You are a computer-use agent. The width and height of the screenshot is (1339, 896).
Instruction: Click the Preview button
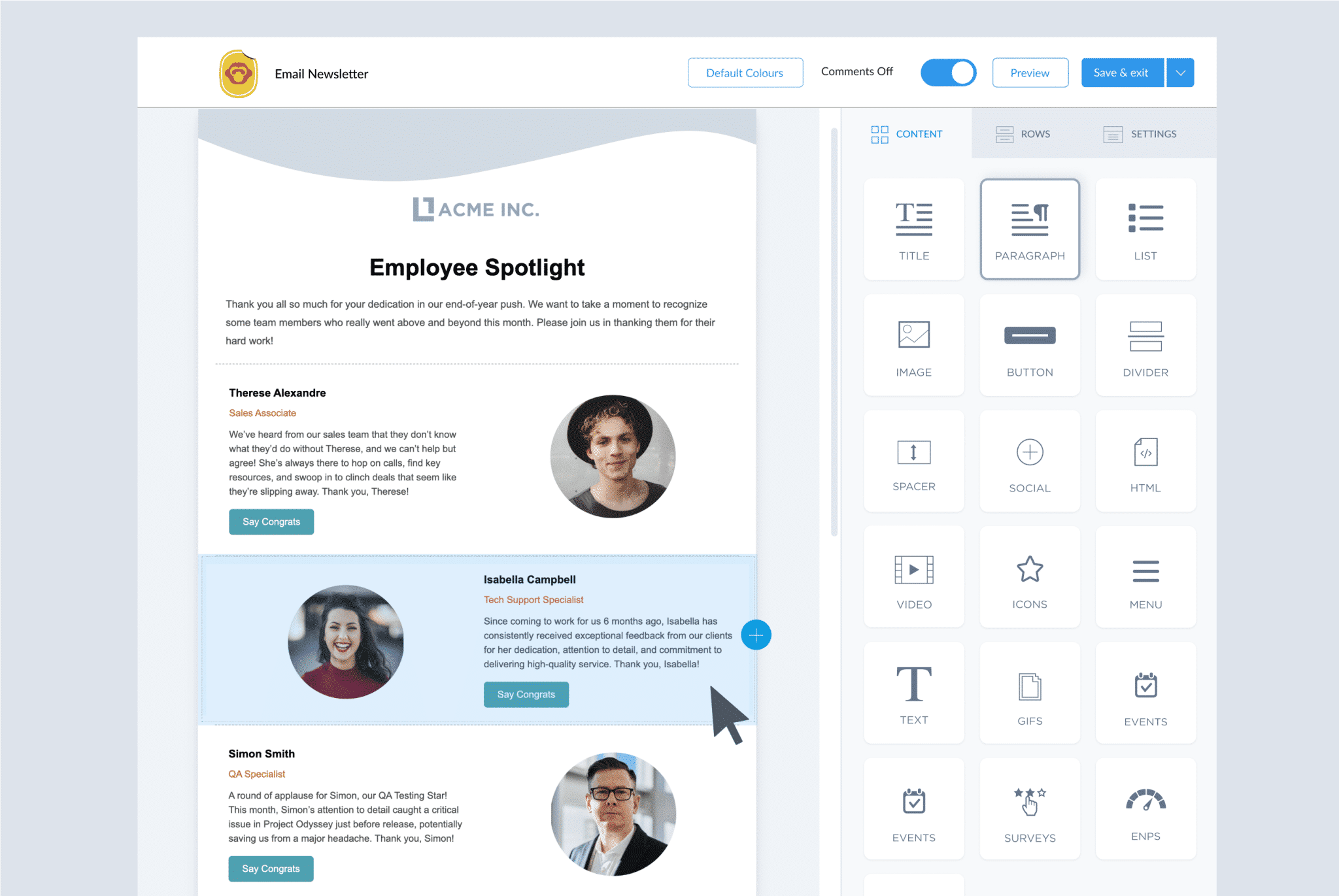click(x=1030, y=72)
